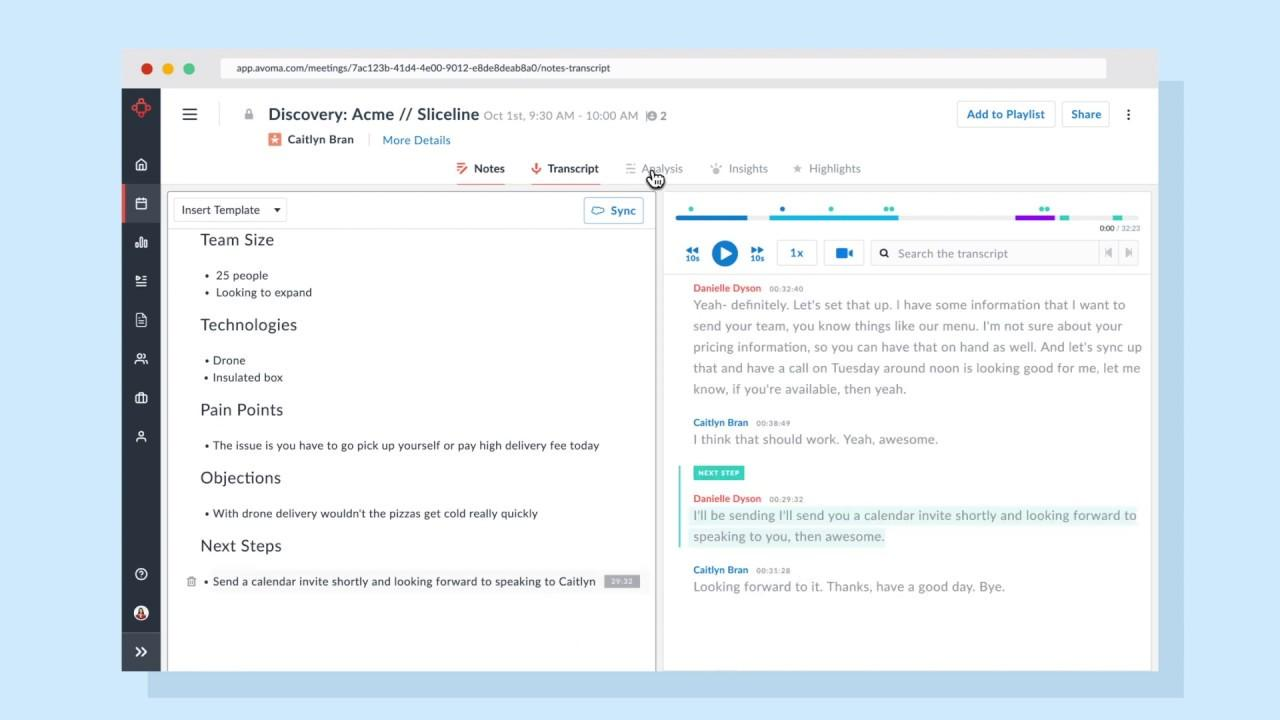Open the Analysis tab
Screen dimensions: 1280x720
pyautogui.click(x=654, y=169)
